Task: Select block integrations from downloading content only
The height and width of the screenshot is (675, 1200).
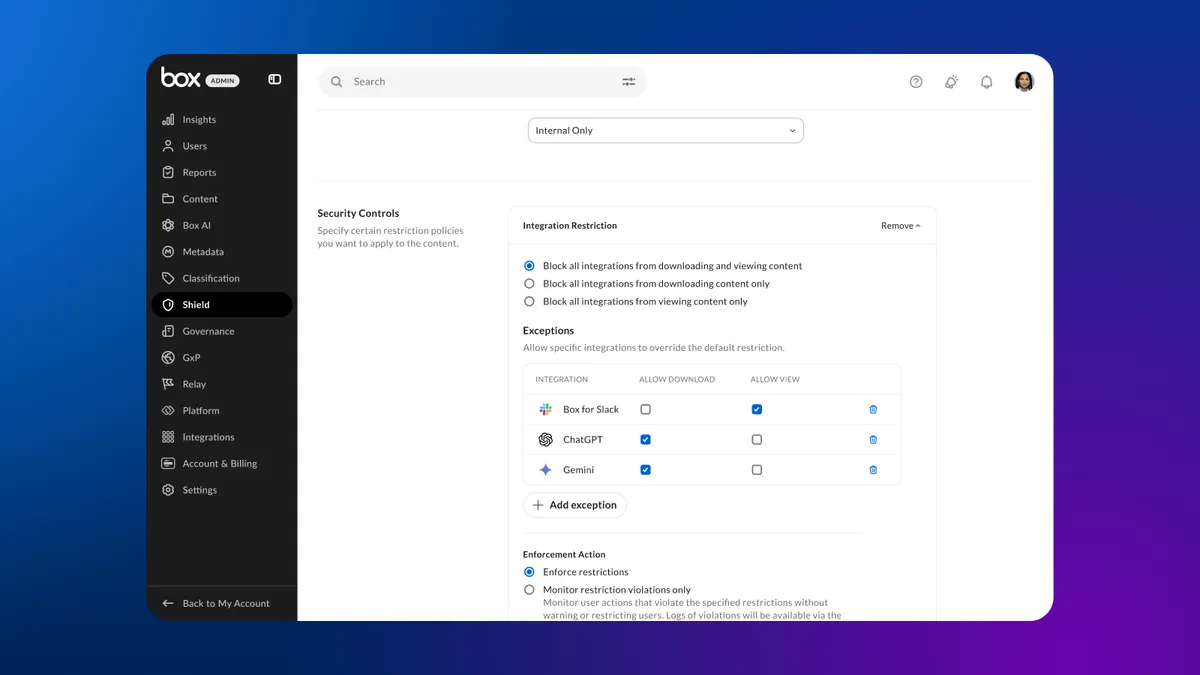Action: (529, 284)
